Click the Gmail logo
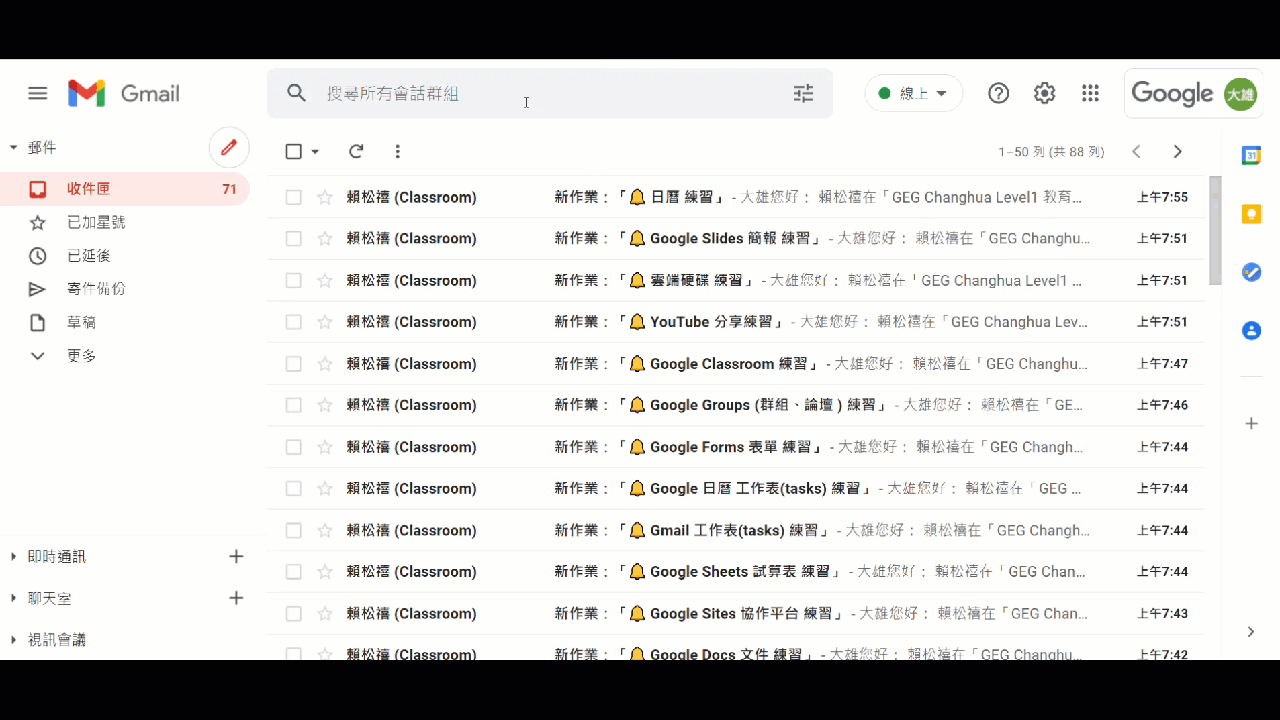This screenshot has width=1280, height=720. [x=124, y=93]
